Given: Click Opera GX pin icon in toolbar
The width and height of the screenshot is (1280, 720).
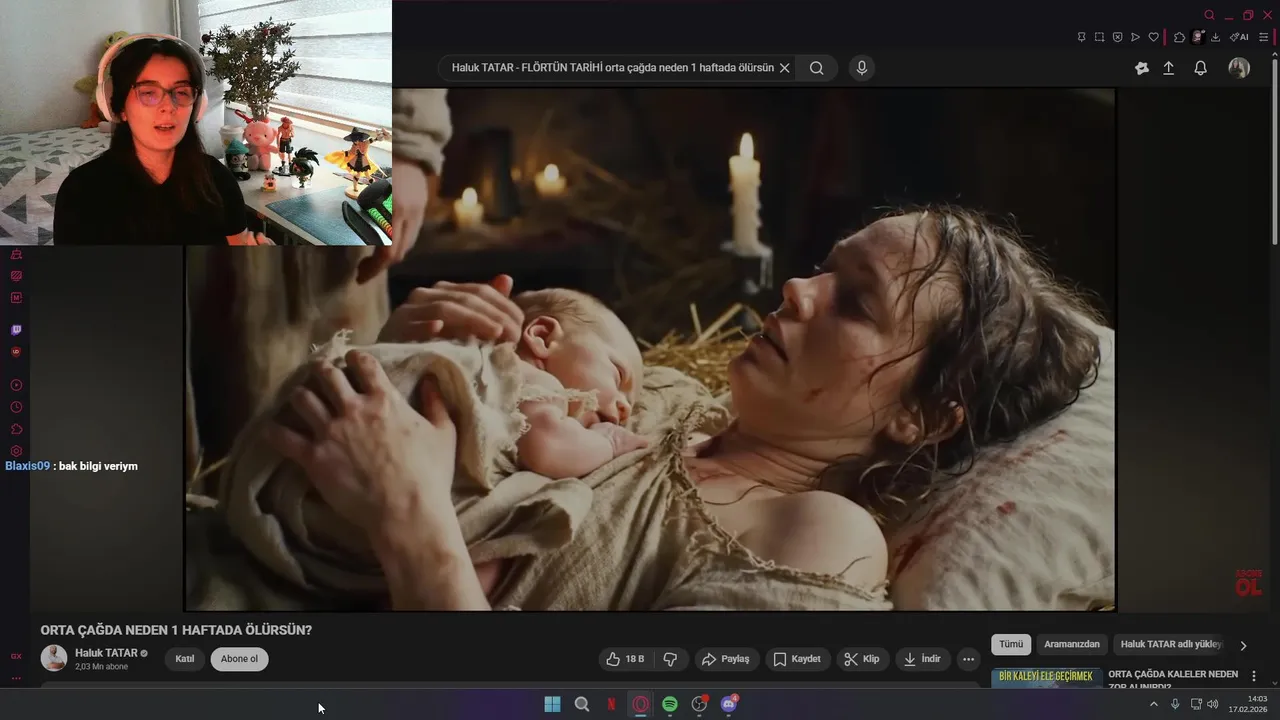Looking at the screenshot, I should [1082, 37].
